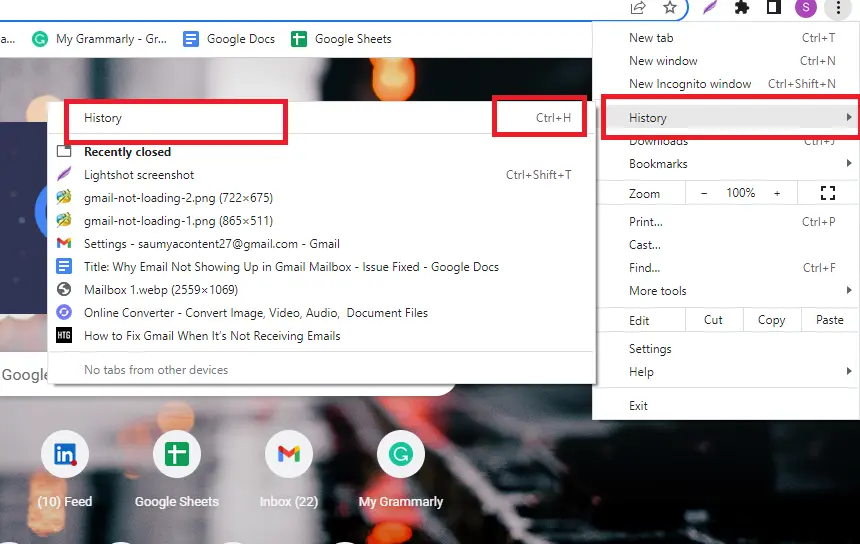Reopen Mailbox 1.webp entry
Screen dimensions: 860x544
[322, 290]
